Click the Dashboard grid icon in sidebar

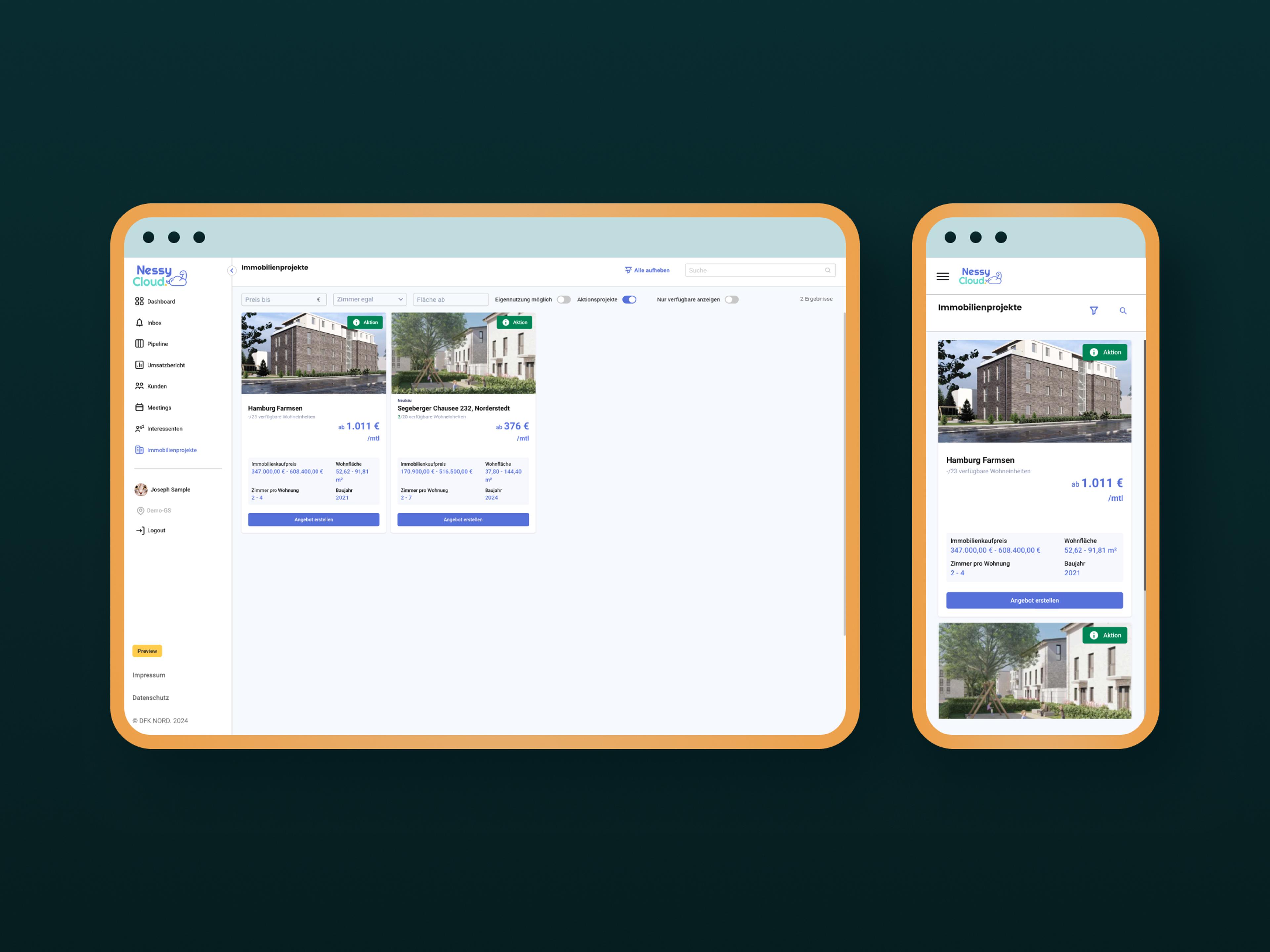click(139, 301)
